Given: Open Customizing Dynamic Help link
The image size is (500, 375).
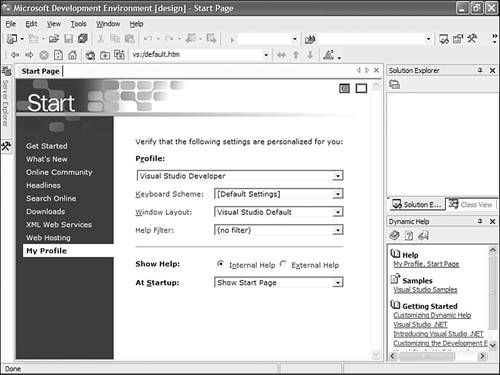Looking at the screenshot, I should click(x=432, y=315).
